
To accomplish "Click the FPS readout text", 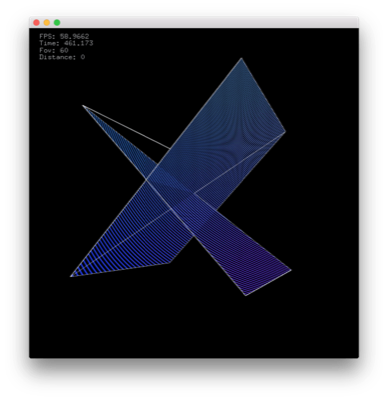I will [x=64, y=36].
